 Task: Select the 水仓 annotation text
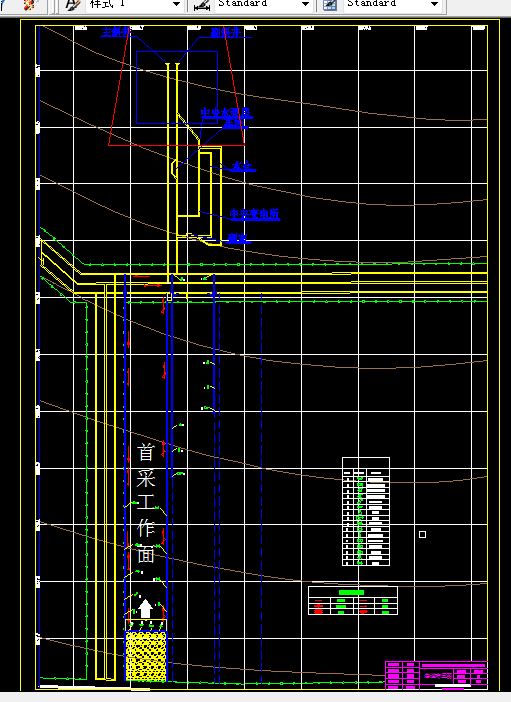point(242,166)
